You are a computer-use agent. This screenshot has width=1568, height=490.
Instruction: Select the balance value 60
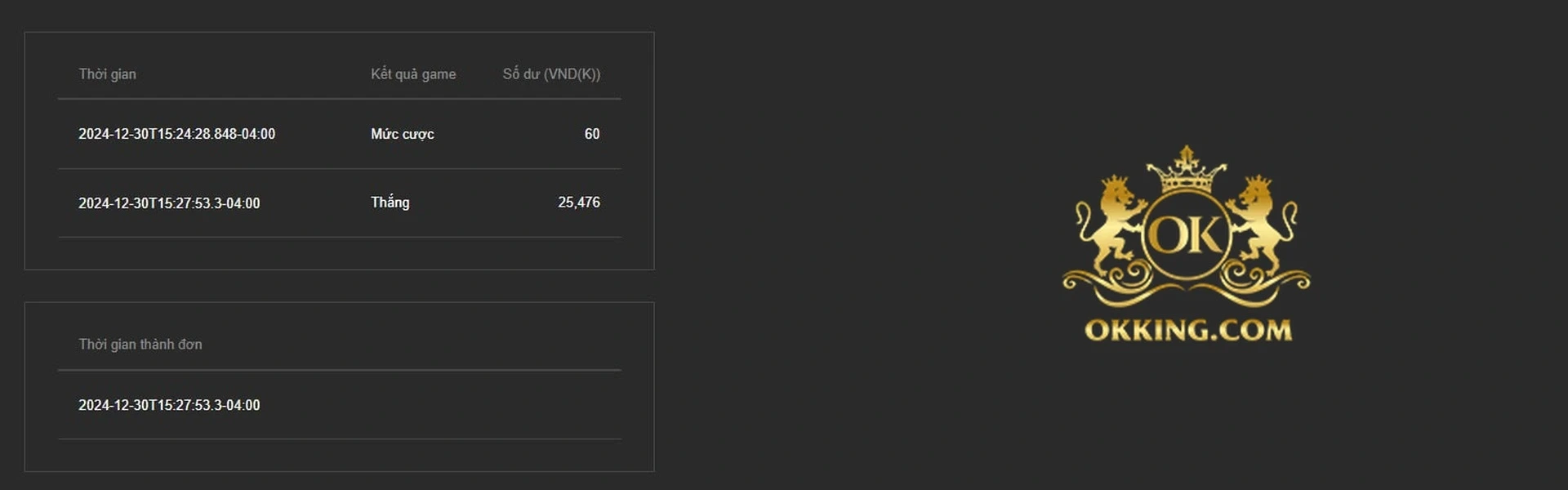592,134
